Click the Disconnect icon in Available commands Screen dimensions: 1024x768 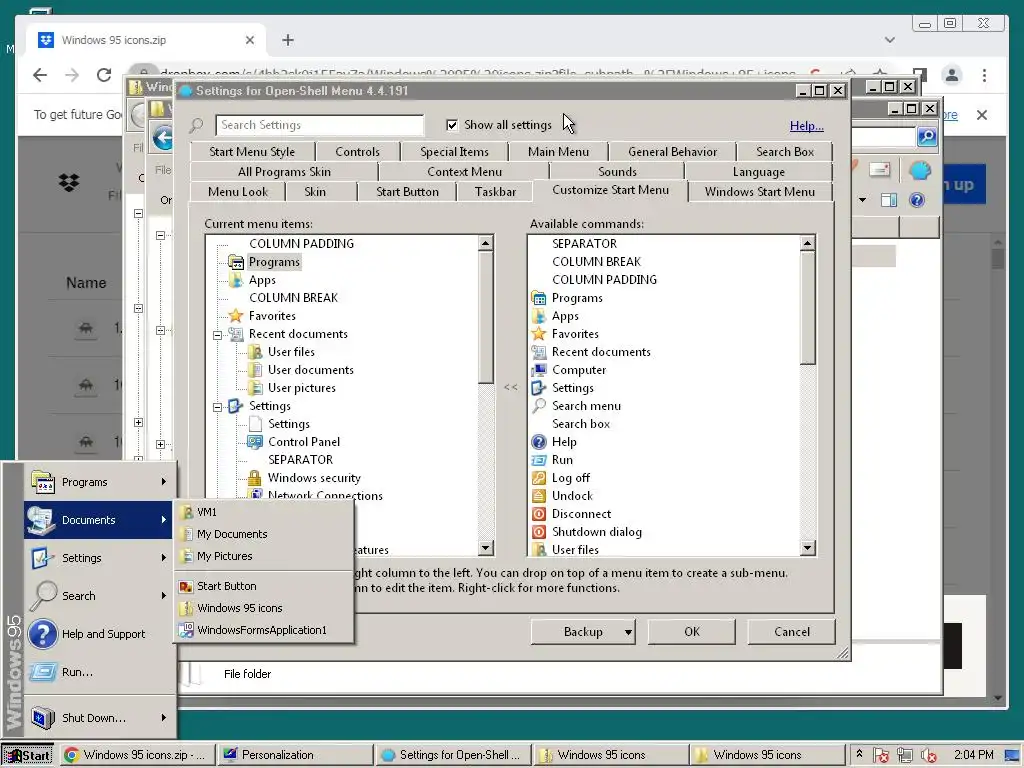[x=539, y=514]
